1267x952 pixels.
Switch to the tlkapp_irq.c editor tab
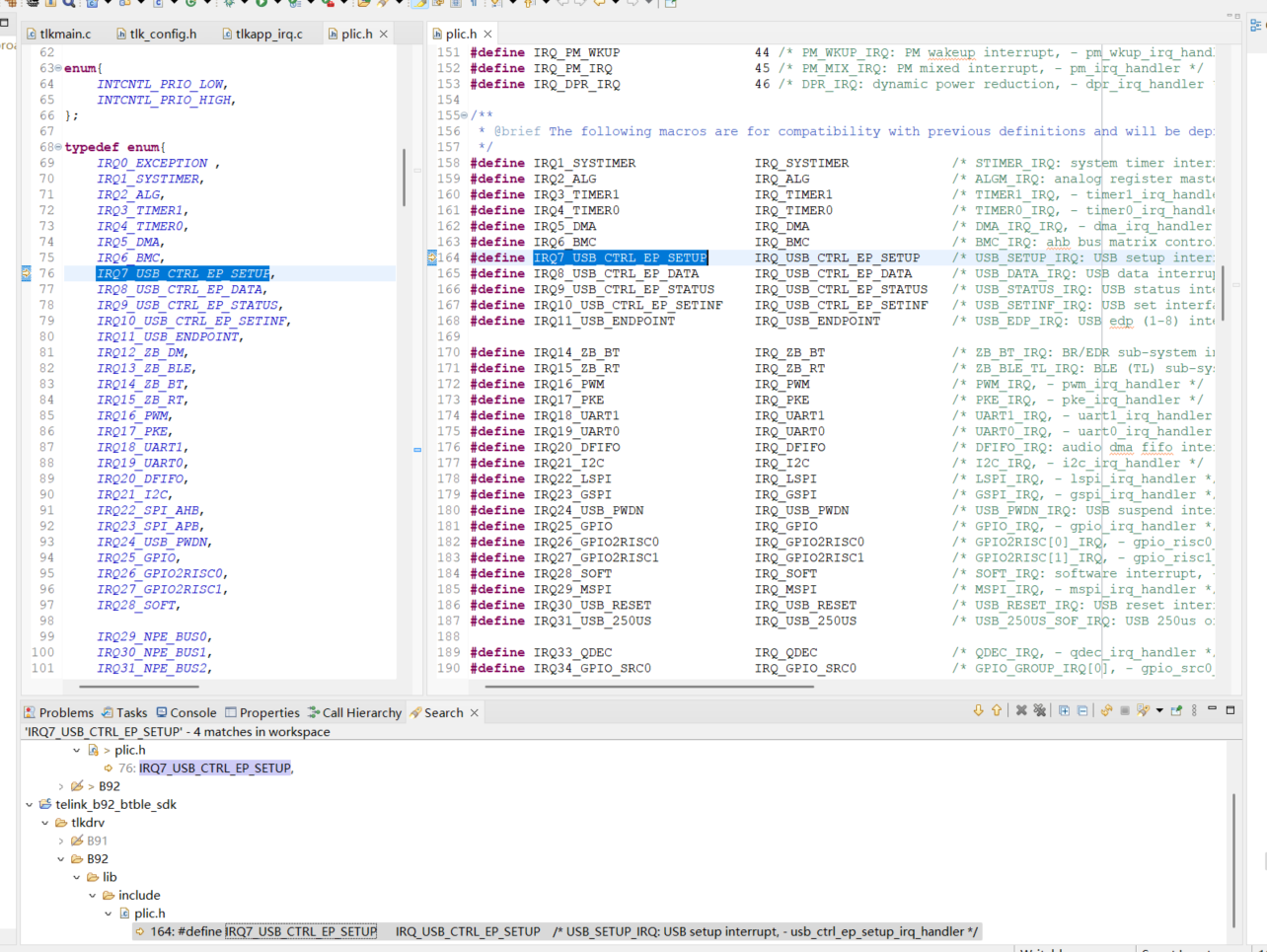coord(261,34)
